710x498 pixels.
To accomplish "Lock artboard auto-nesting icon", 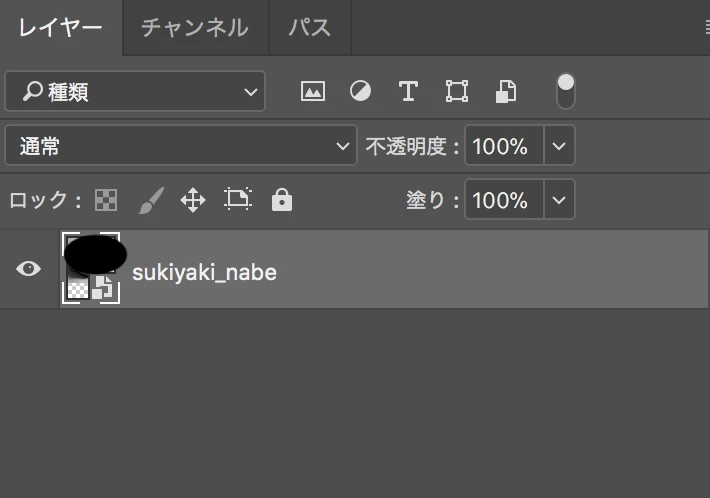I will tap(238, 199).
